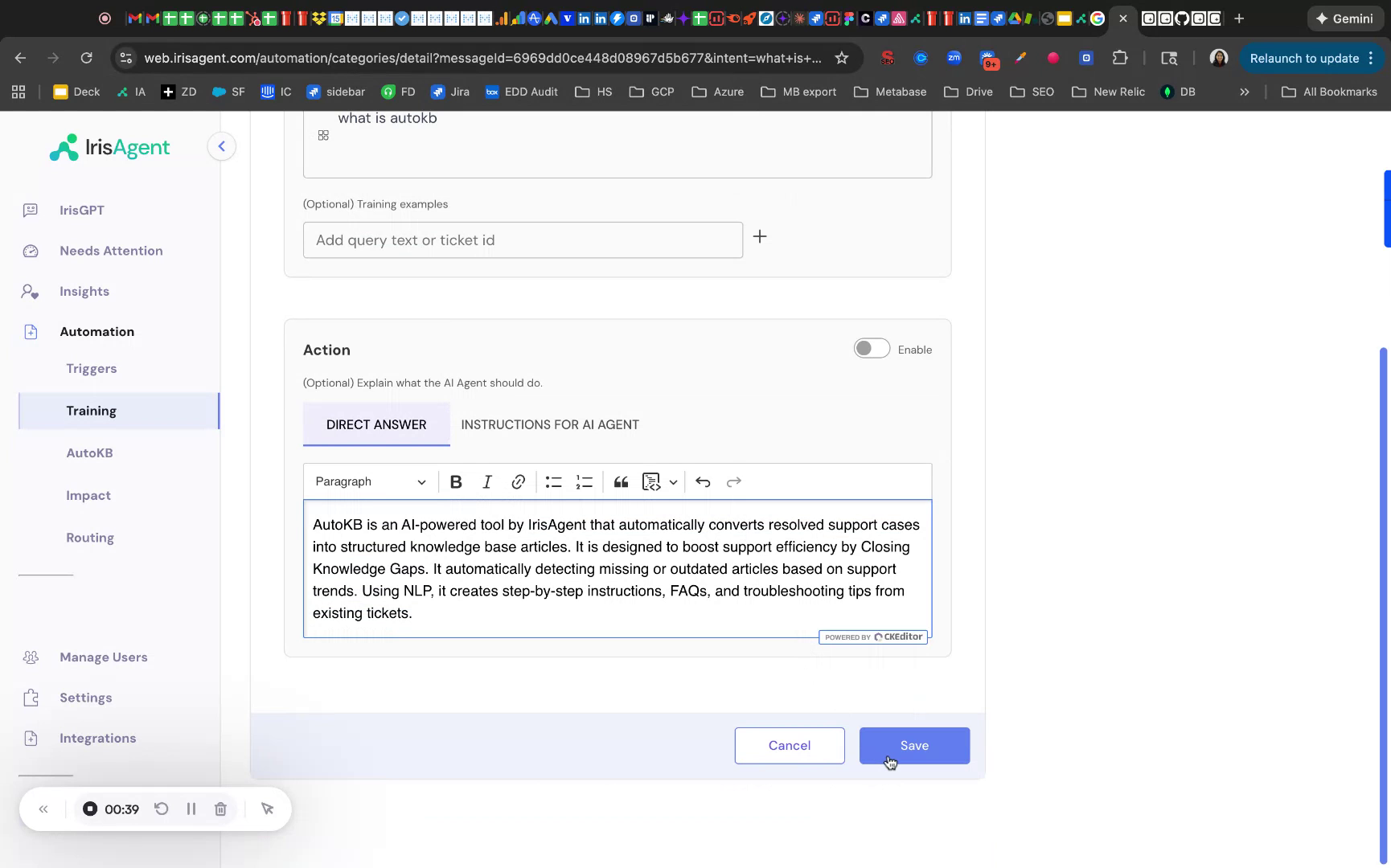Image resolution: width=1391 pixels, height=868 pixels.
Task: Insert a bulleted list
Action: pos(553,481)
